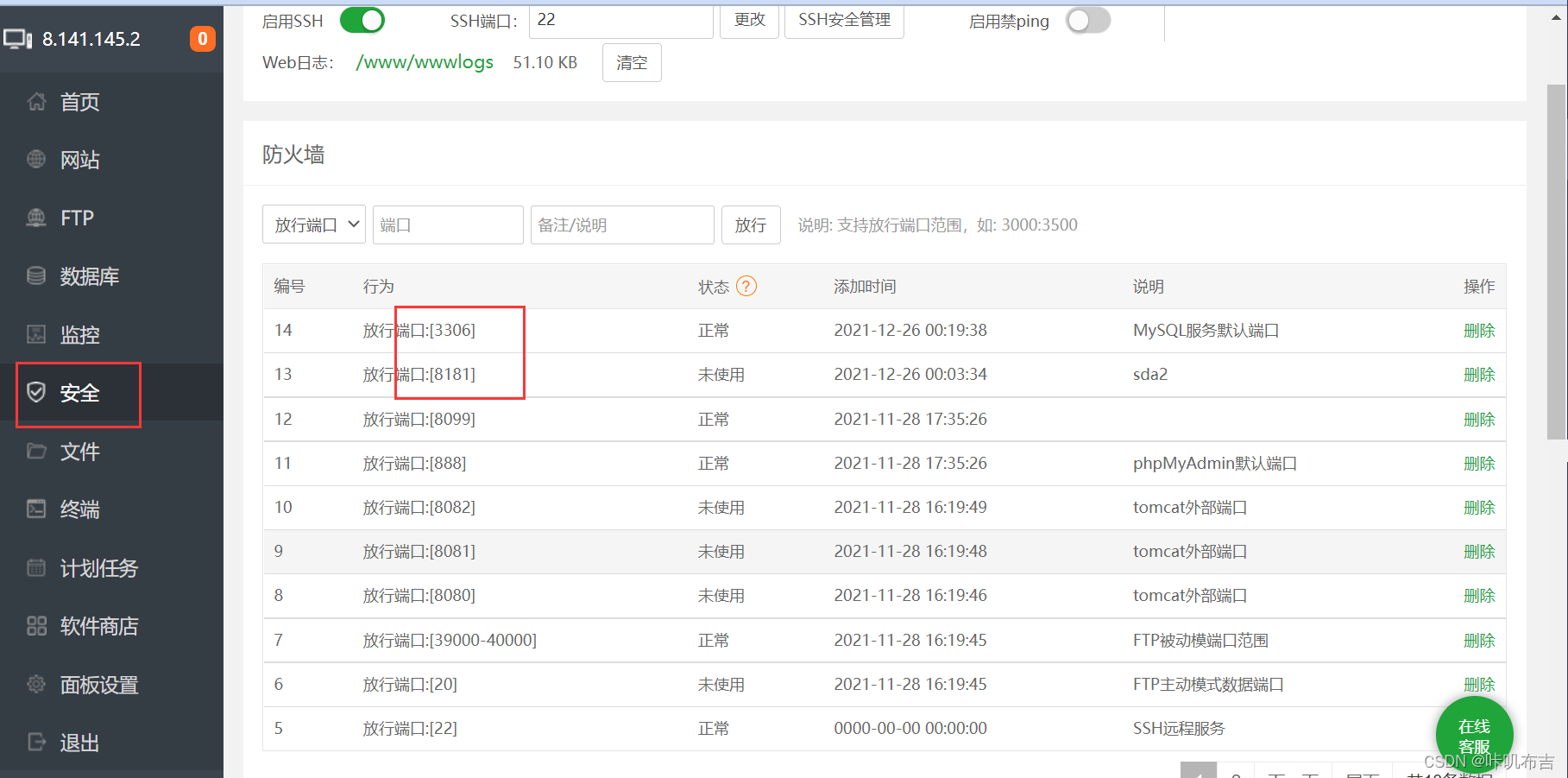Click the 更改 button for SSH port
Image resolution: width=1568 pixels, height=778 pixels.
(750, 20)
